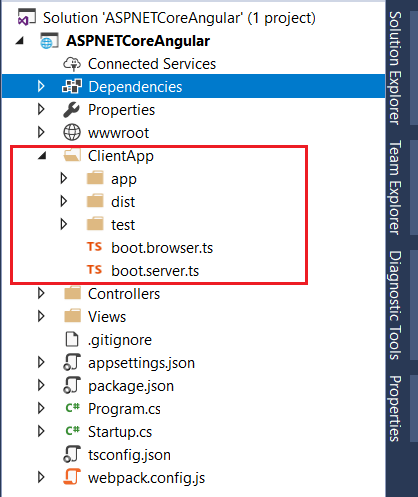Viewport: 418px width, 497px height.
Task: Click the Dependencies node icon
Action: tap(72, 86)
